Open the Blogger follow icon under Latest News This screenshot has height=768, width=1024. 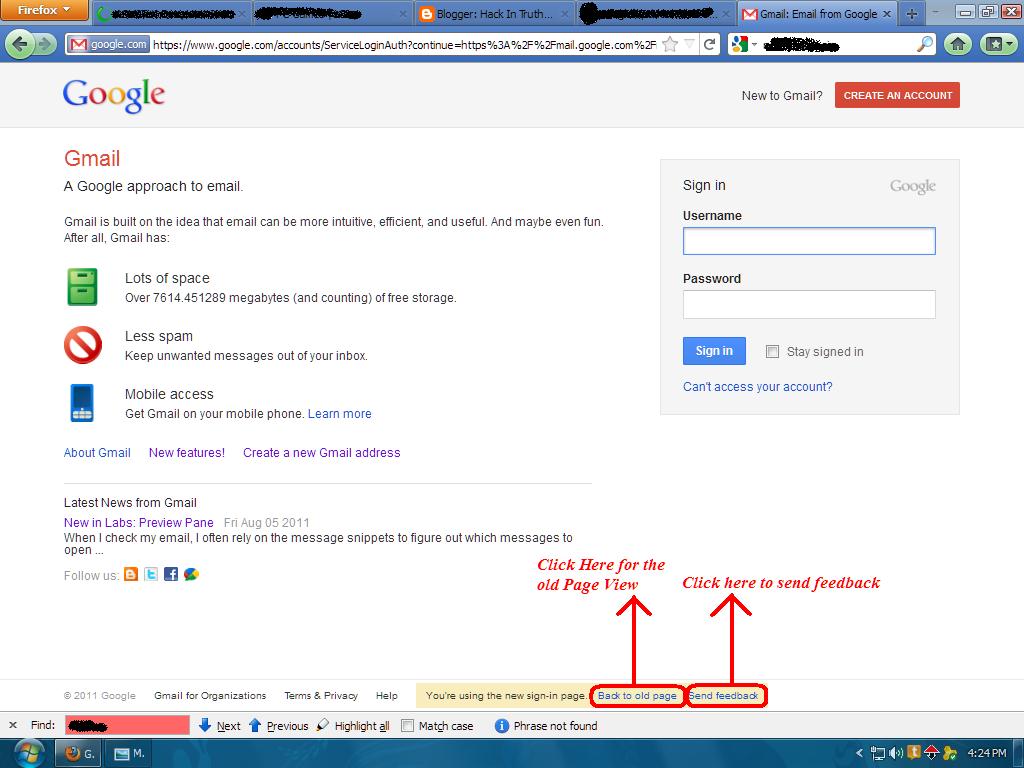131,575
